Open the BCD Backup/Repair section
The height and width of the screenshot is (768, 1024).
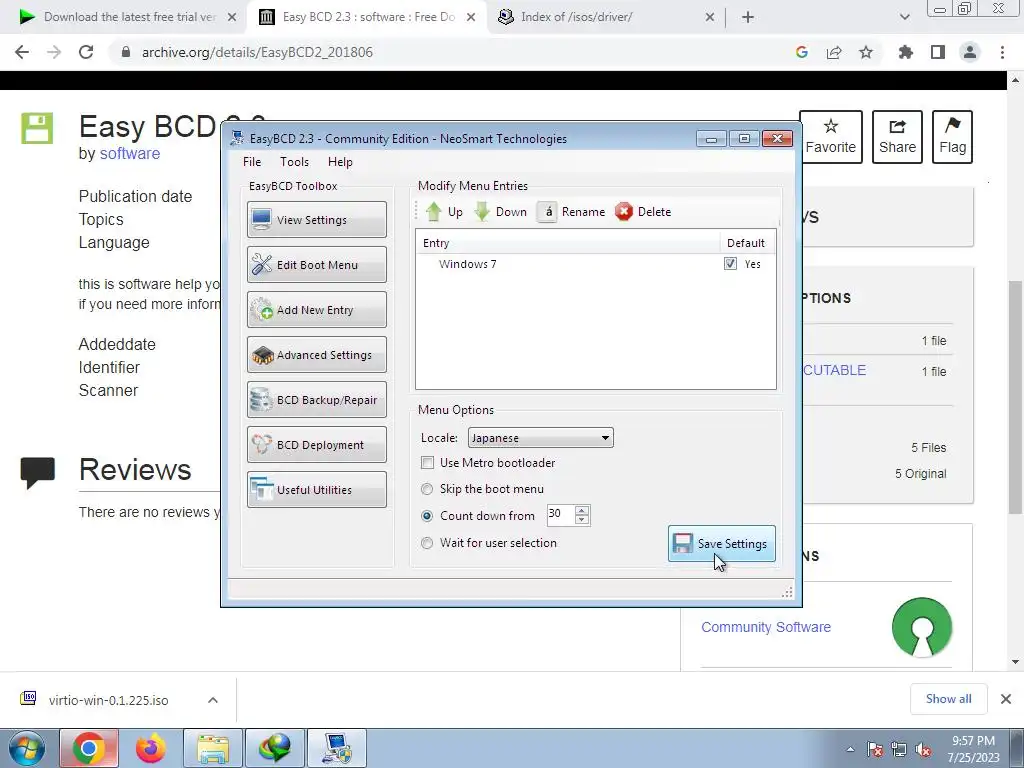pyautogui.click(x=317, y=400)
